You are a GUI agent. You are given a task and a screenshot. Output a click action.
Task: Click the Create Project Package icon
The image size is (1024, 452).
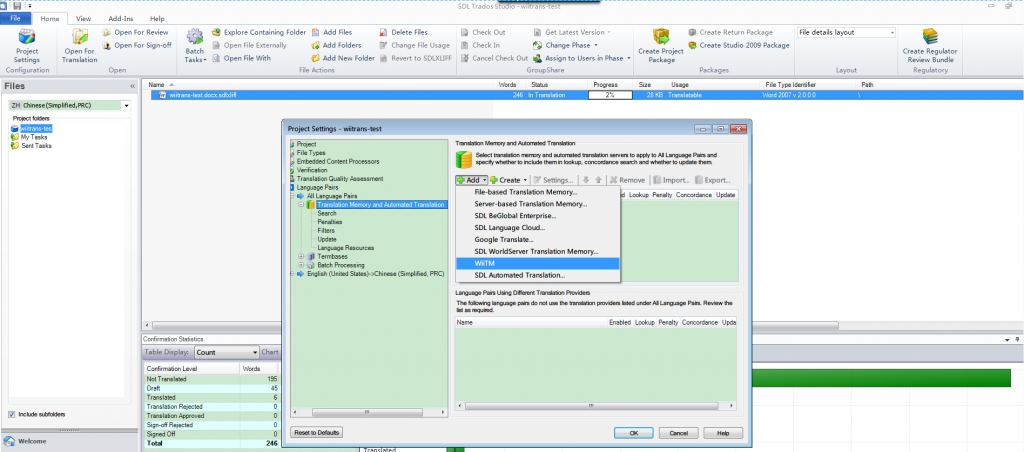(x=661, y=40)
